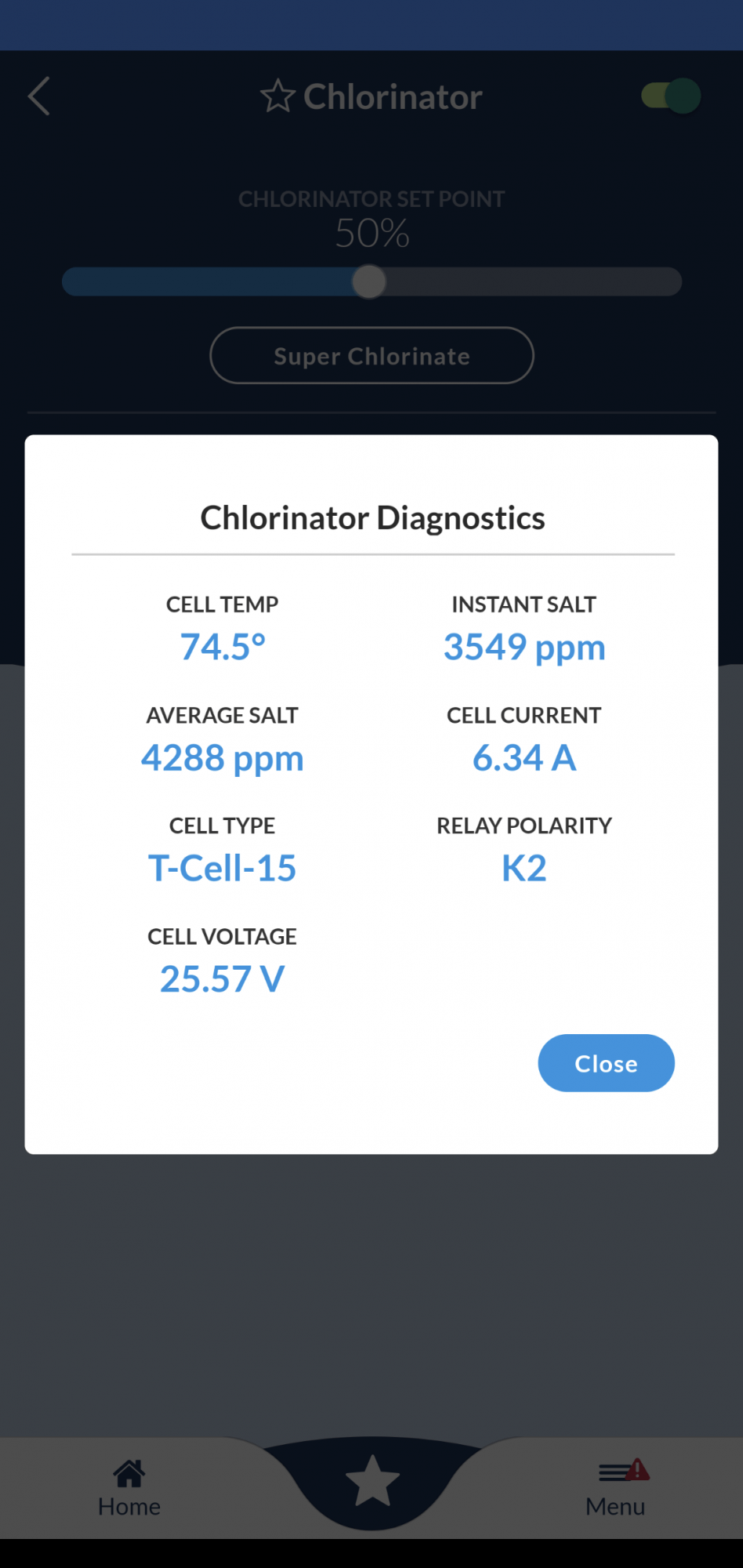
Task: Select the 74.5° cell temp reading
Action: pyautogui.click(x=223, y=647)
